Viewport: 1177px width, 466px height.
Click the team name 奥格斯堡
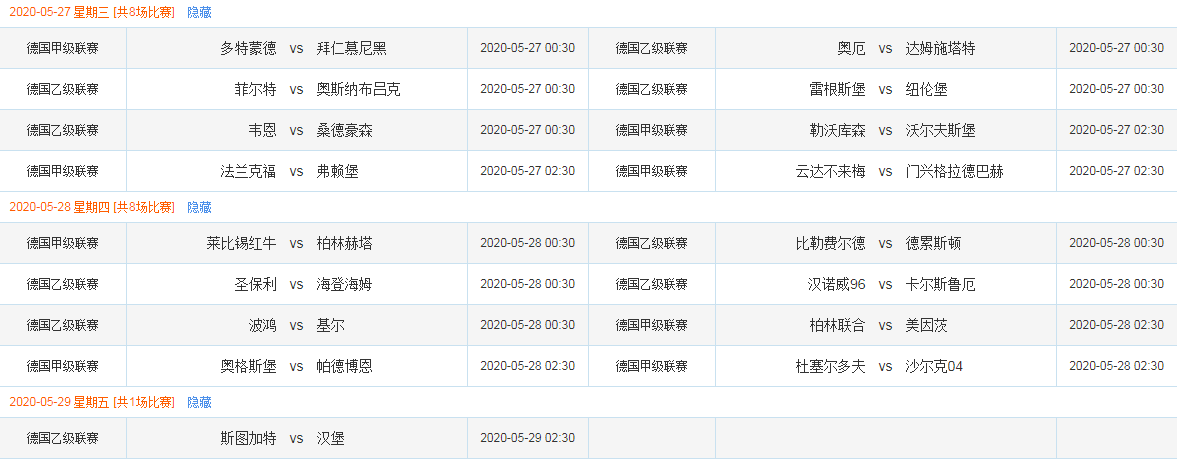248,367
